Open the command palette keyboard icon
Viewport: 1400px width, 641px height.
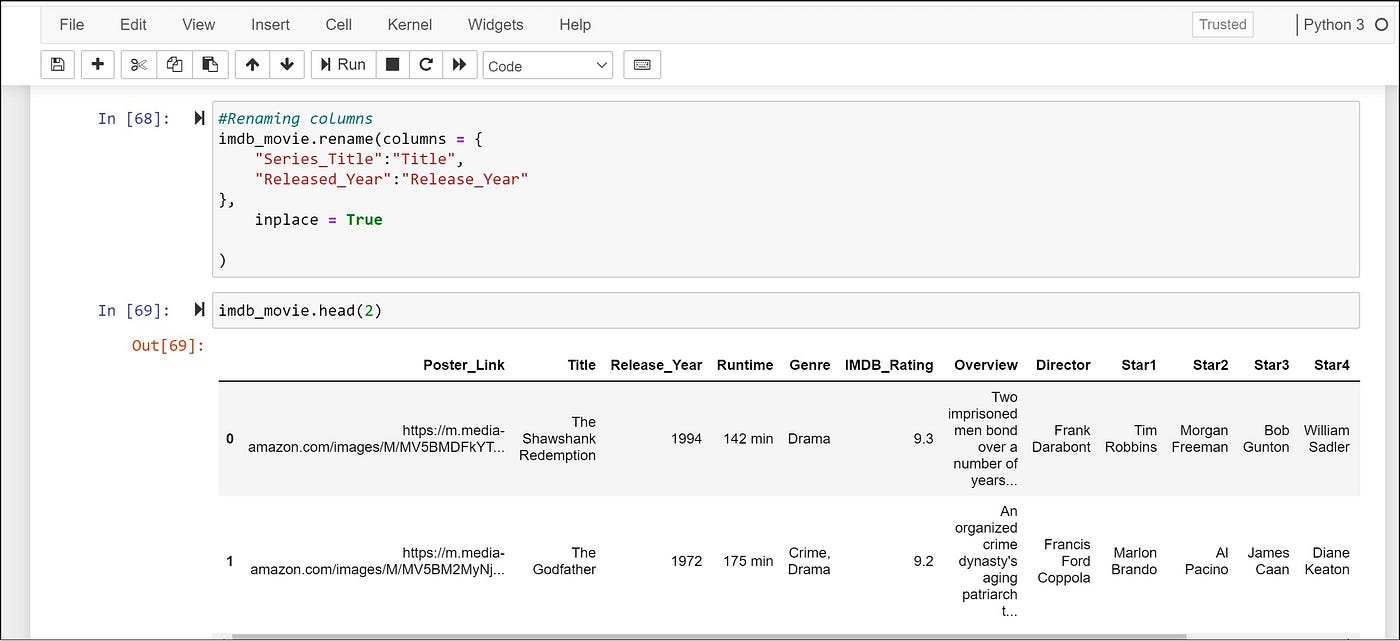641,64
